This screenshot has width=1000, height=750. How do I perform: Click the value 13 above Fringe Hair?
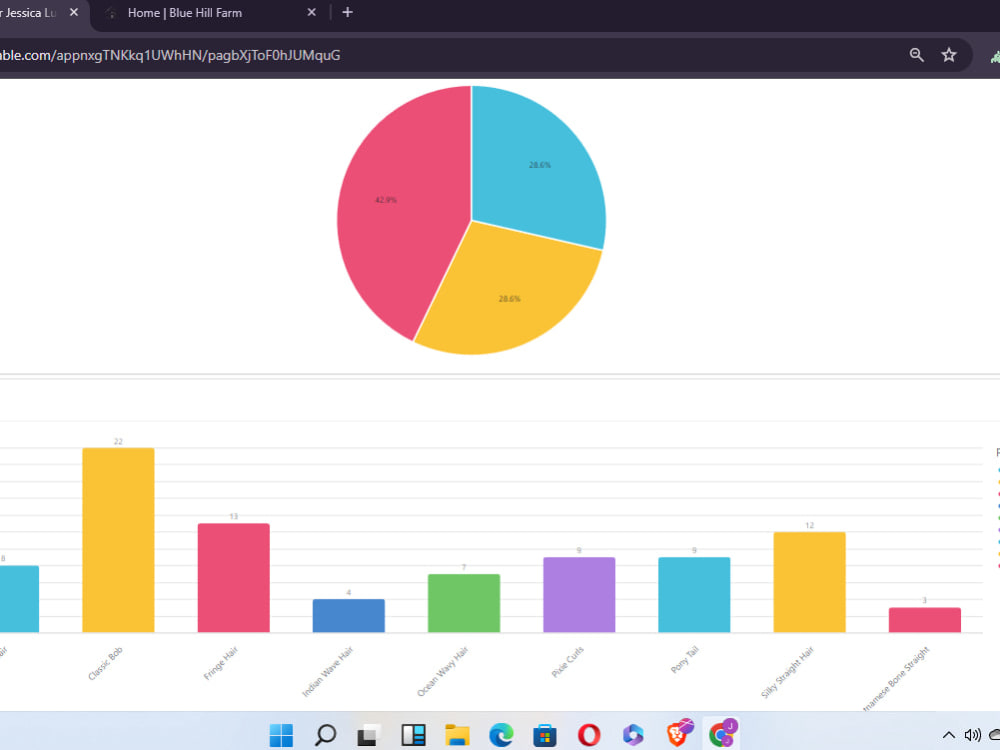(x=233, y=517)
